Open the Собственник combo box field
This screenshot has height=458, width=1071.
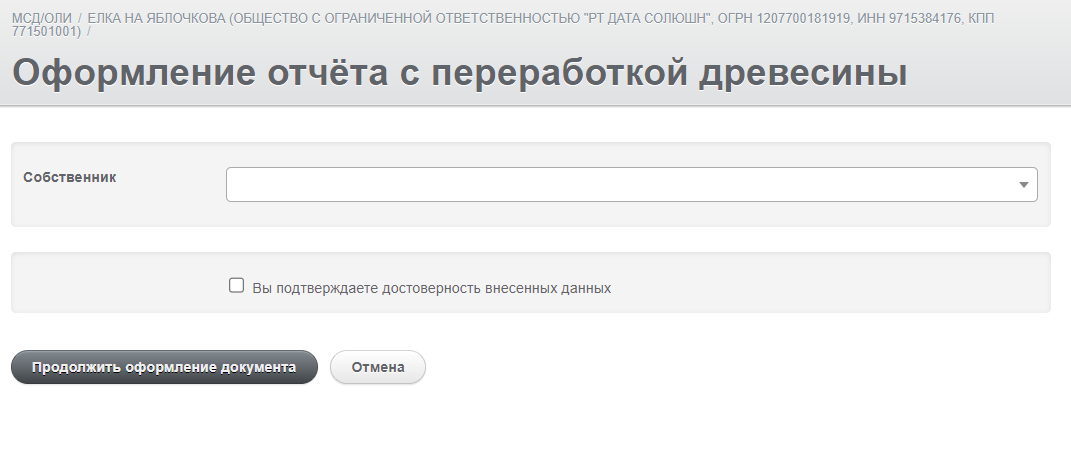click(x=632, y=184)
